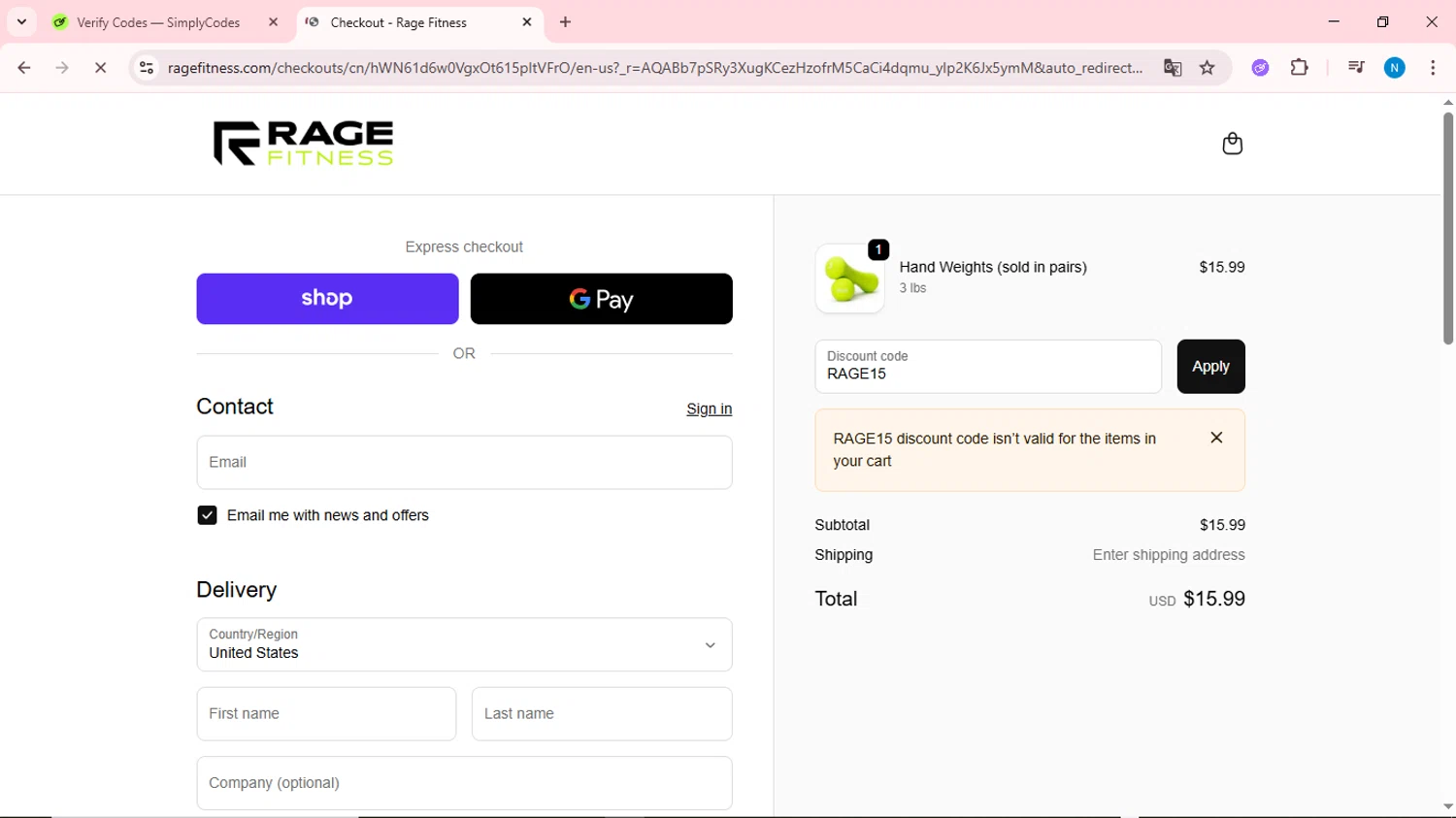This screenshot has height=818, width=1456.
Task: Apply the discount code
Action: pyautogui.click(x=1210, y=367)
